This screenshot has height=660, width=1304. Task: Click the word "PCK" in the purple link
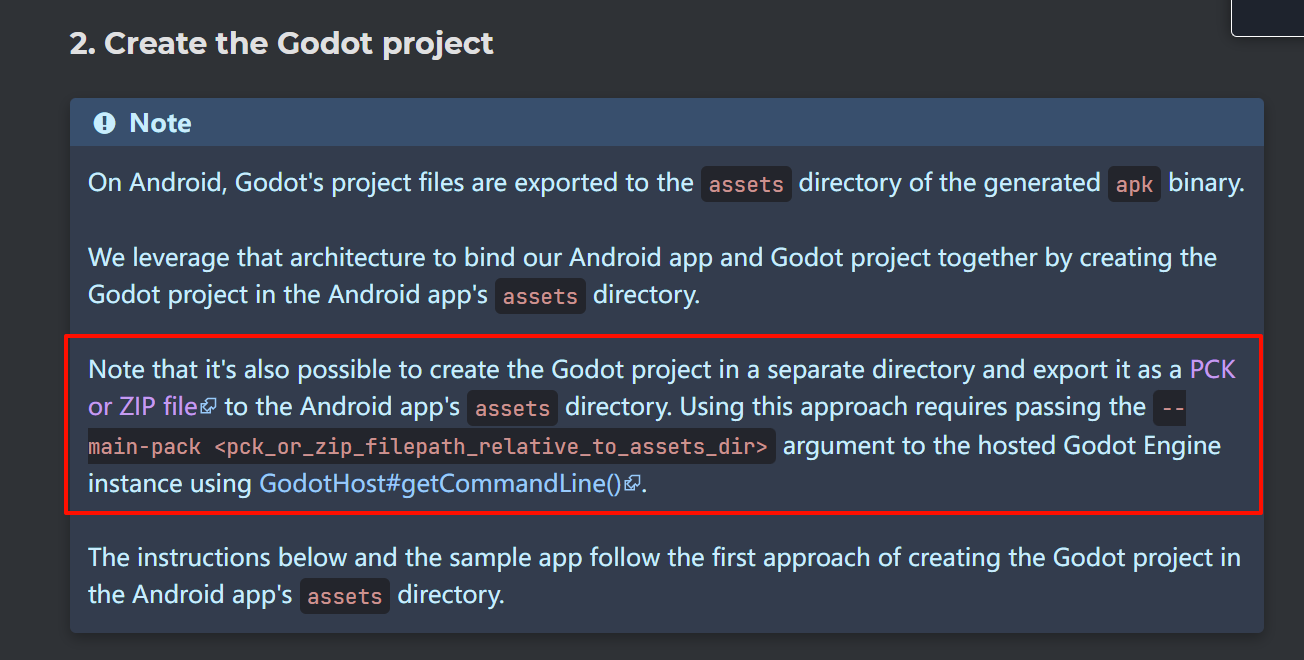coord(1212,370)
